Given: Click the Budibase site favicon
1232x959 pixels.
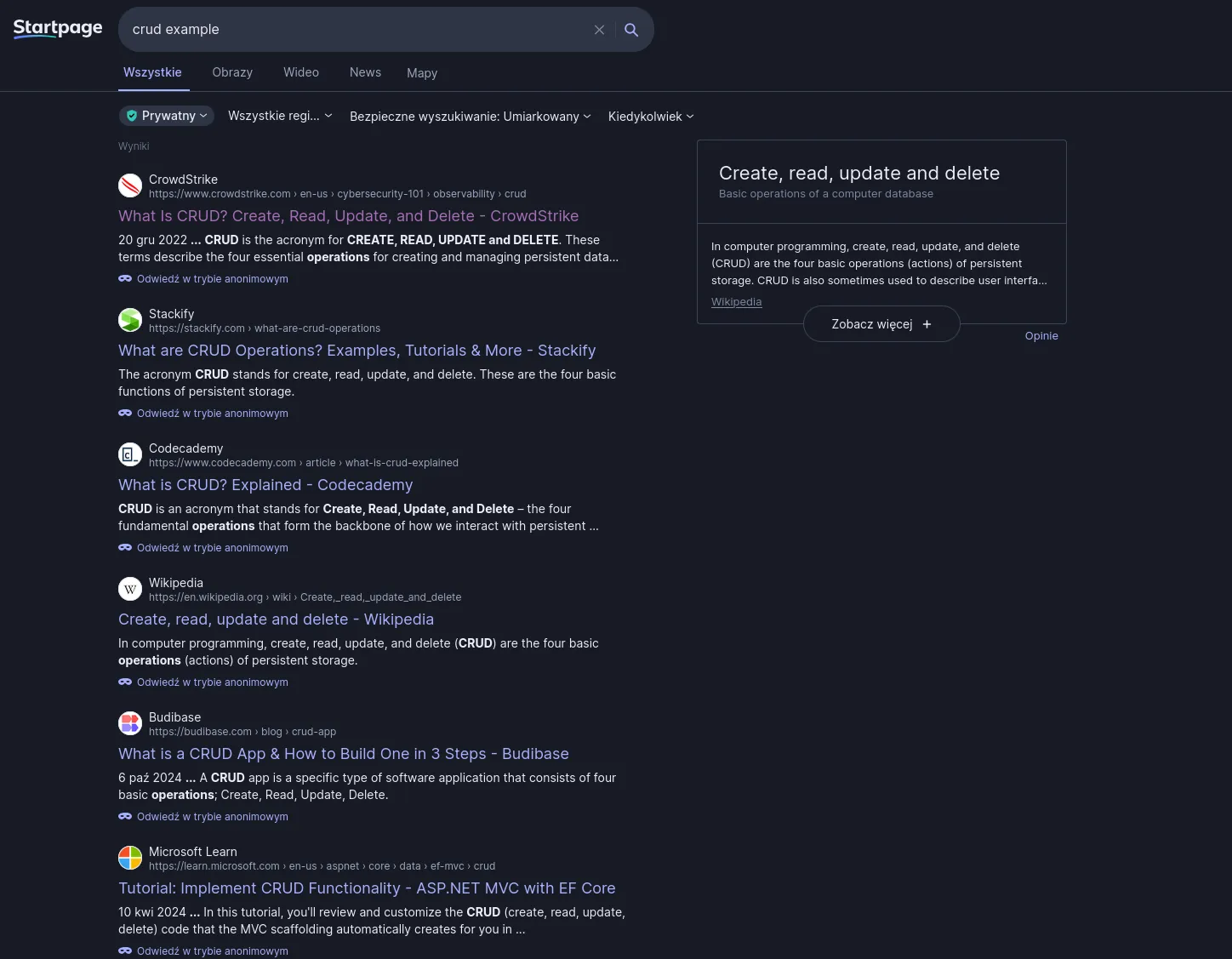Looking at the screenshot, I should 130,723.
